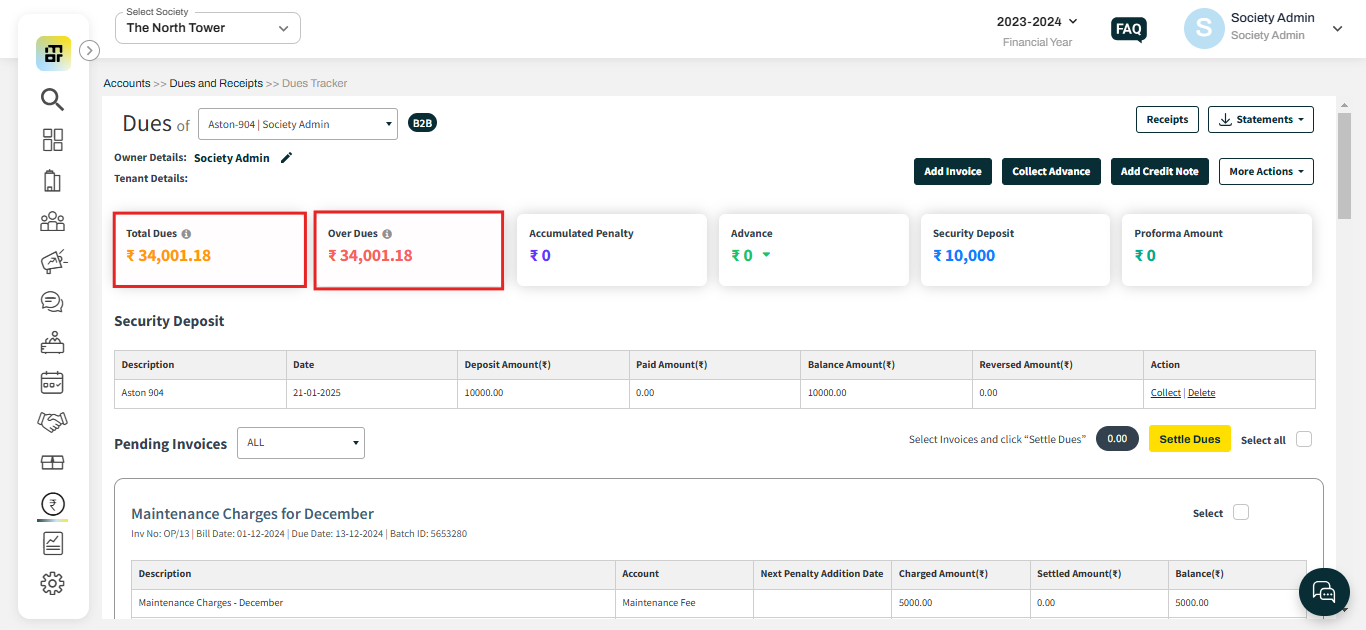Screen dimensions: 1366x630
Task: Click the megaphone announcements icon
Action: 53,261
